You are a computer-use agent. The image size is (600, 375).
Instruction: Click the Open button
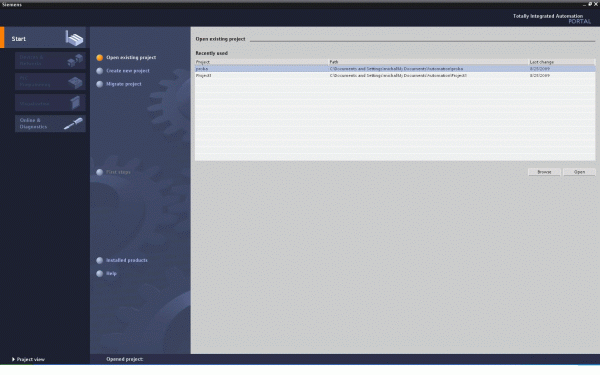click(579, 172)
